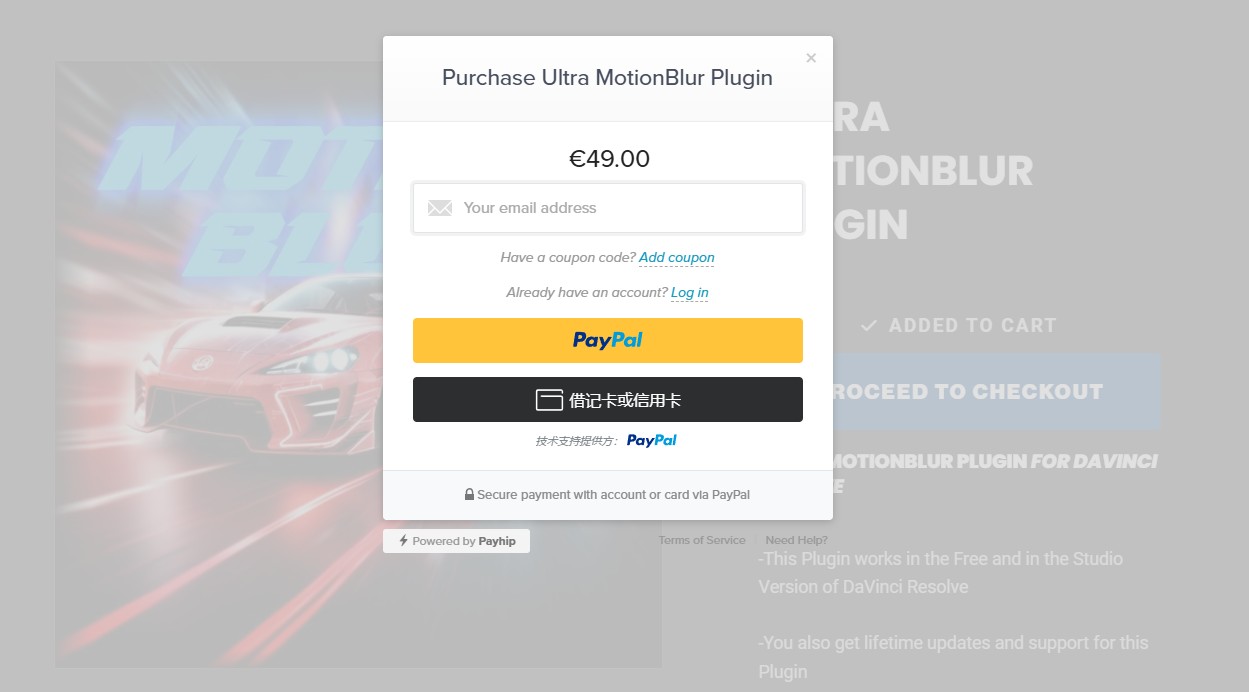Click the checkmark icon next to Added to Cart

[x=869, y=326]
